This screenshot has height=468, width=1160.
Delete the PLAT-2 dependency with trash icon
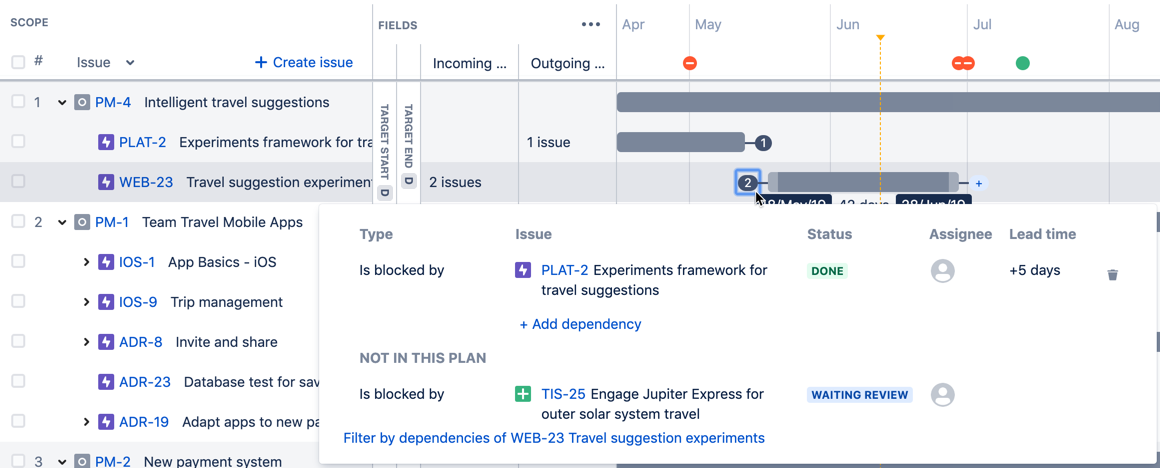click(x=1112, y=274)
